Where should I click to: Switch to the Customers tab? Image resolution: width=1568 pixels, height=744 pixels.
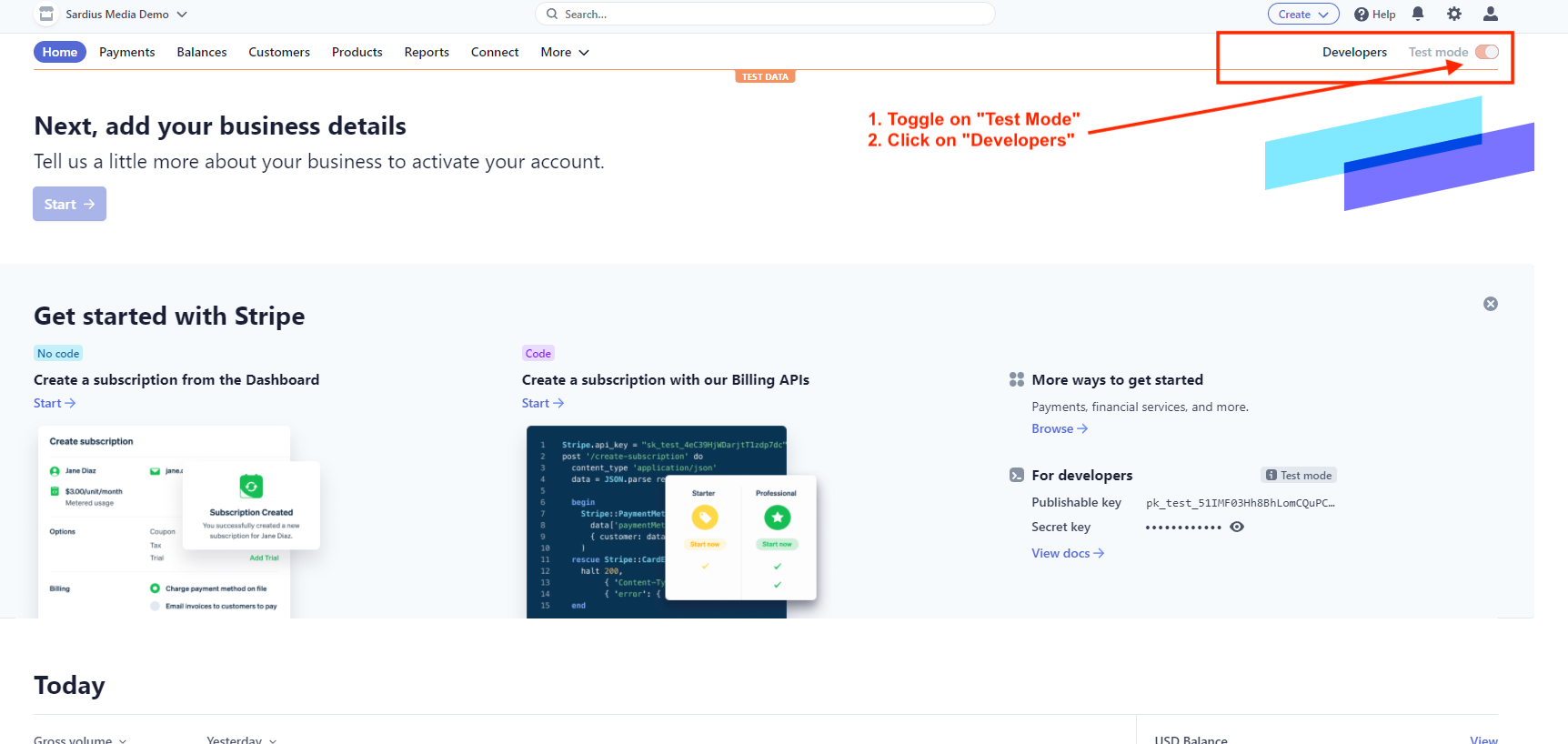(279, 52)
